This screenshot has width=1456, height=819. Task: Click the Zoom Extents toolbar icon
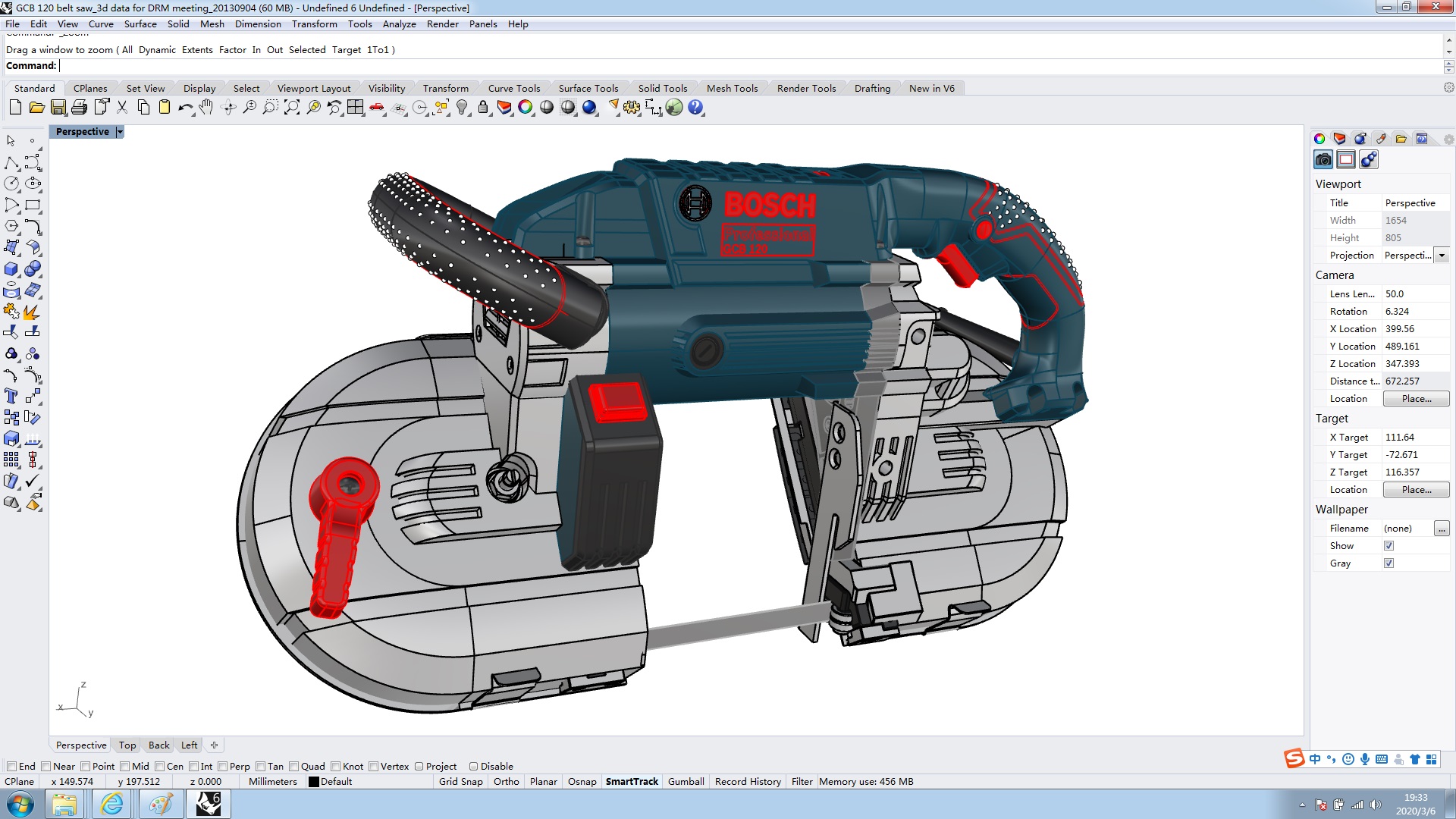tap(292, 108)
